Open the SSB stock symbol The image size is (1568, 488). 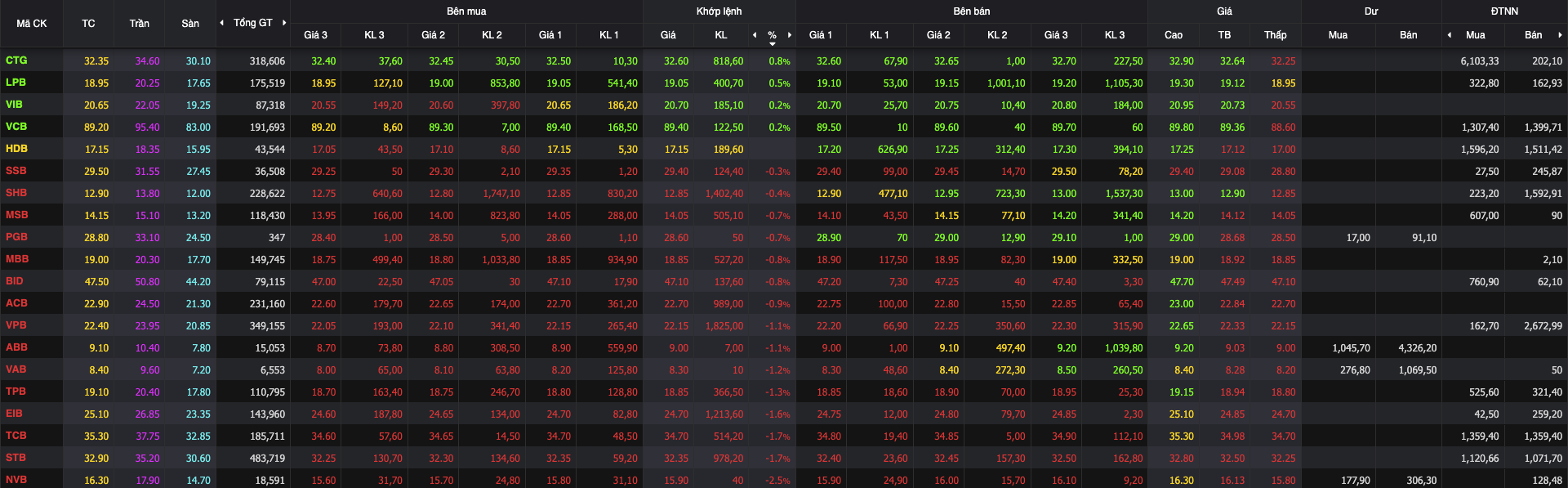pos(16,171)
